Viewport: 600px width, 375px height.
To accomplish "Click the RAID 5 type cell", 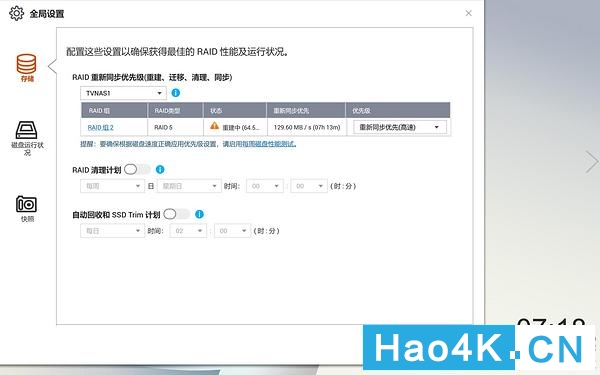I will point(175,127).
